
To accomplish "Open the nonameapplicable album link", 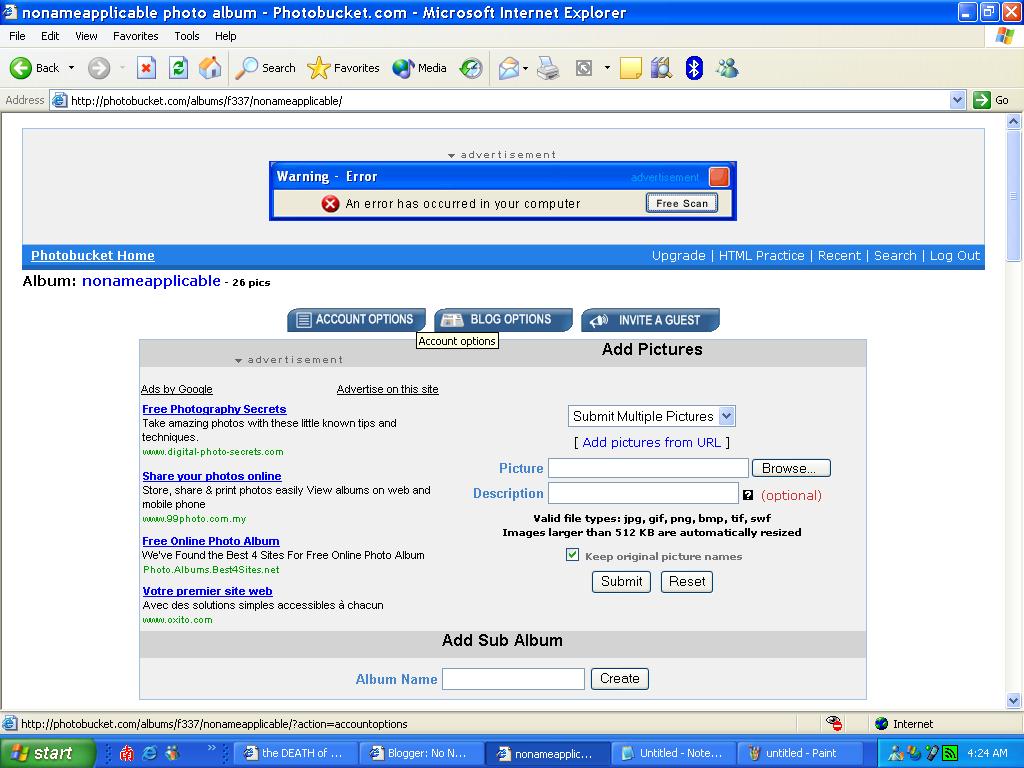I will [x=151, y=281].
